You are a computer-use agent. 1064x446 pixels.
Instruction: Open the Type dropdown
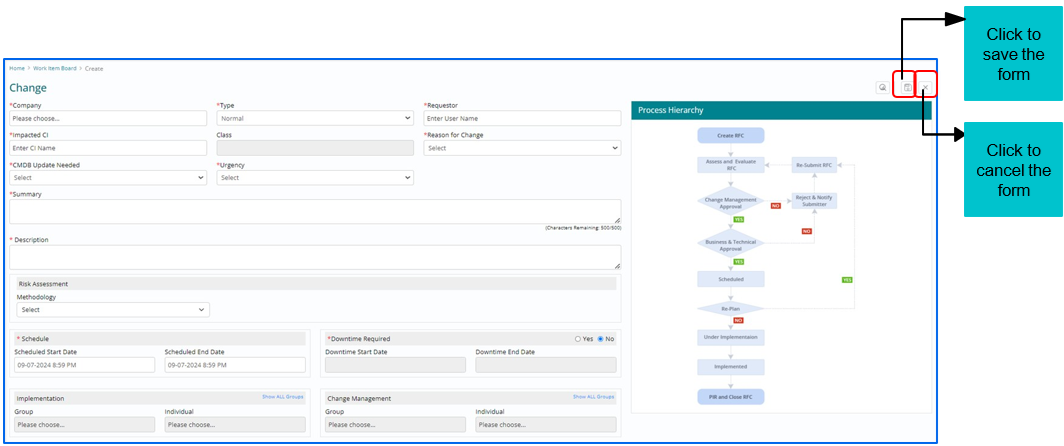pyautogui.click(x=314, y=118)
